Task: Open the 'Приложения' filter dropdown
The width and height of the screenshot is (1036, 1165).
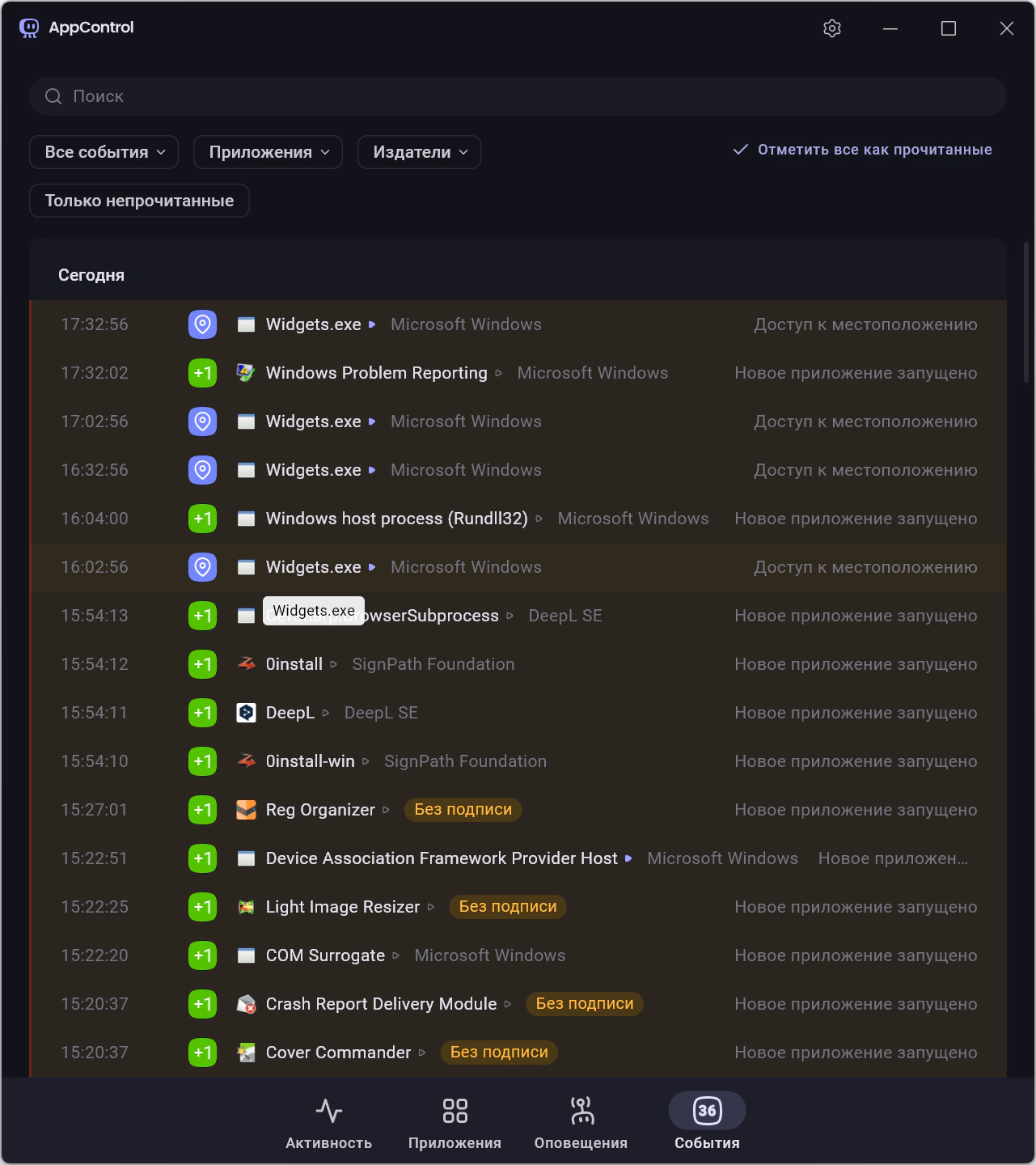Action: pos(268,152)
